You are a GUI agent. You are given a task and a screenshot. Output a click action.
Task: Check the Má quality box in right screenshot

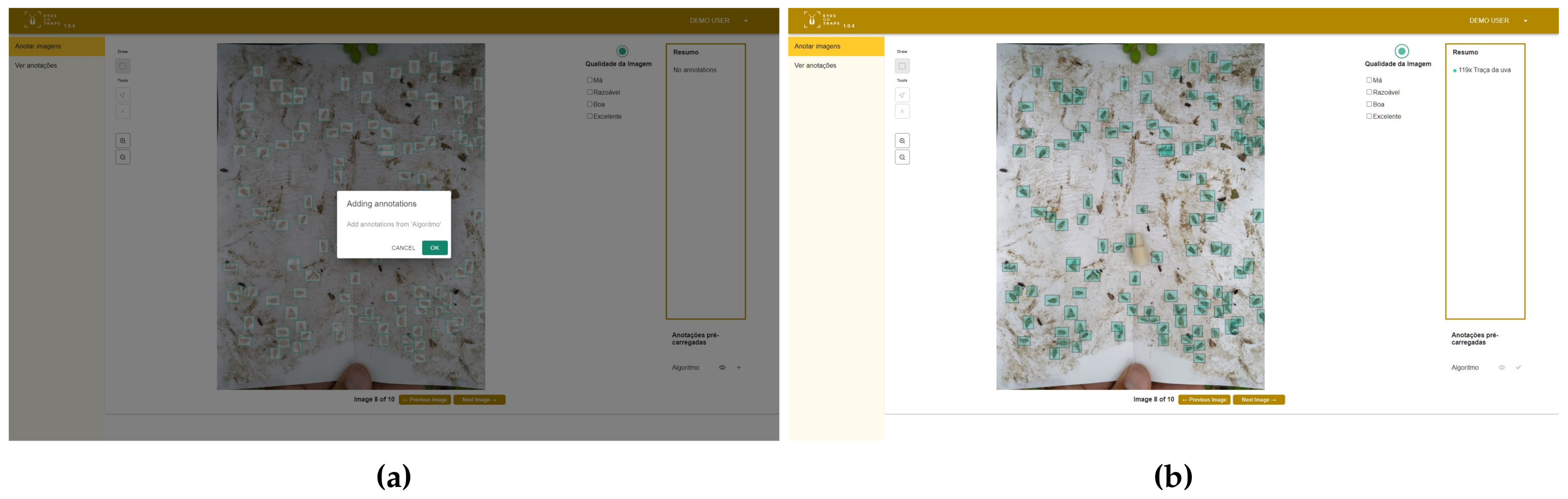tap(1369, 80)
